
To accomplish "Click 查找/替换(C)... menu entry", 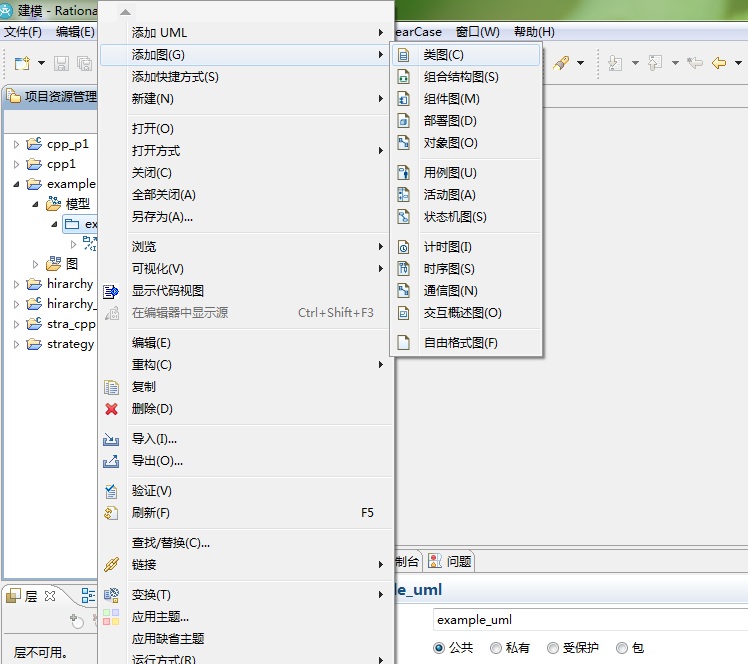I will 170,543.
